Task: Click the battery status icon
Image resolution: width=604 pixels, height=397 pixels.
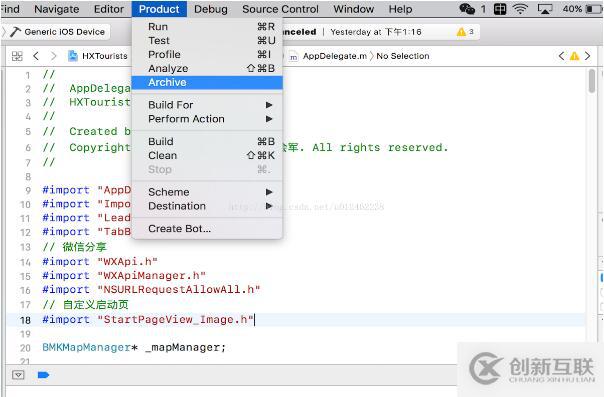Action: [x=594, y=9]
